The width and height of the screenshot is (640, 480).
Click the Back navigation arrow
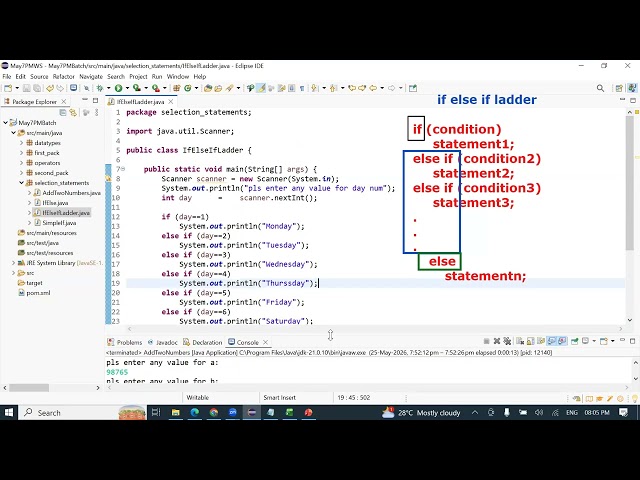[x=373, y=88]
